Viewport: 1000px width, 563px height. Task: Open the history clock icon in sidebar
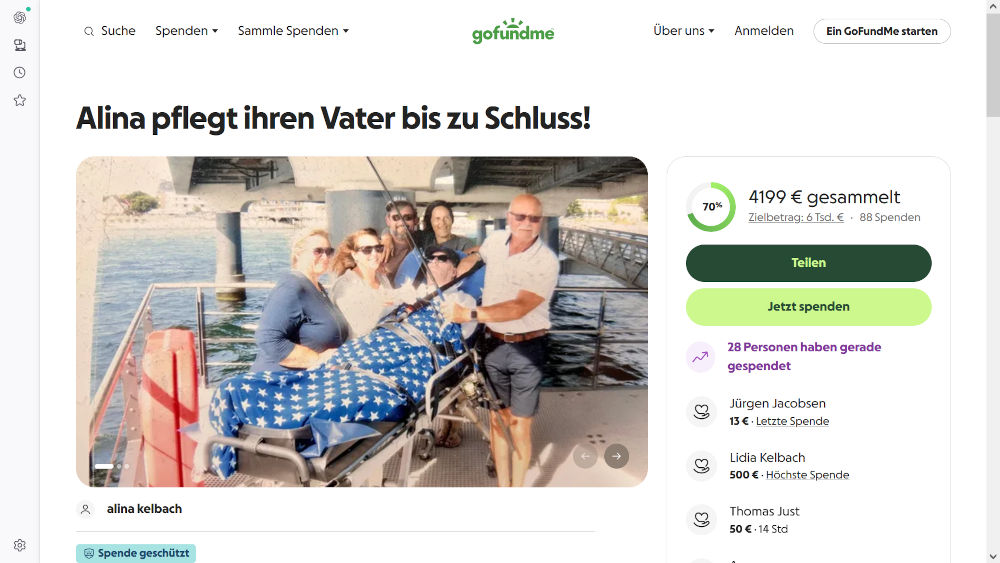coord(20,73)
